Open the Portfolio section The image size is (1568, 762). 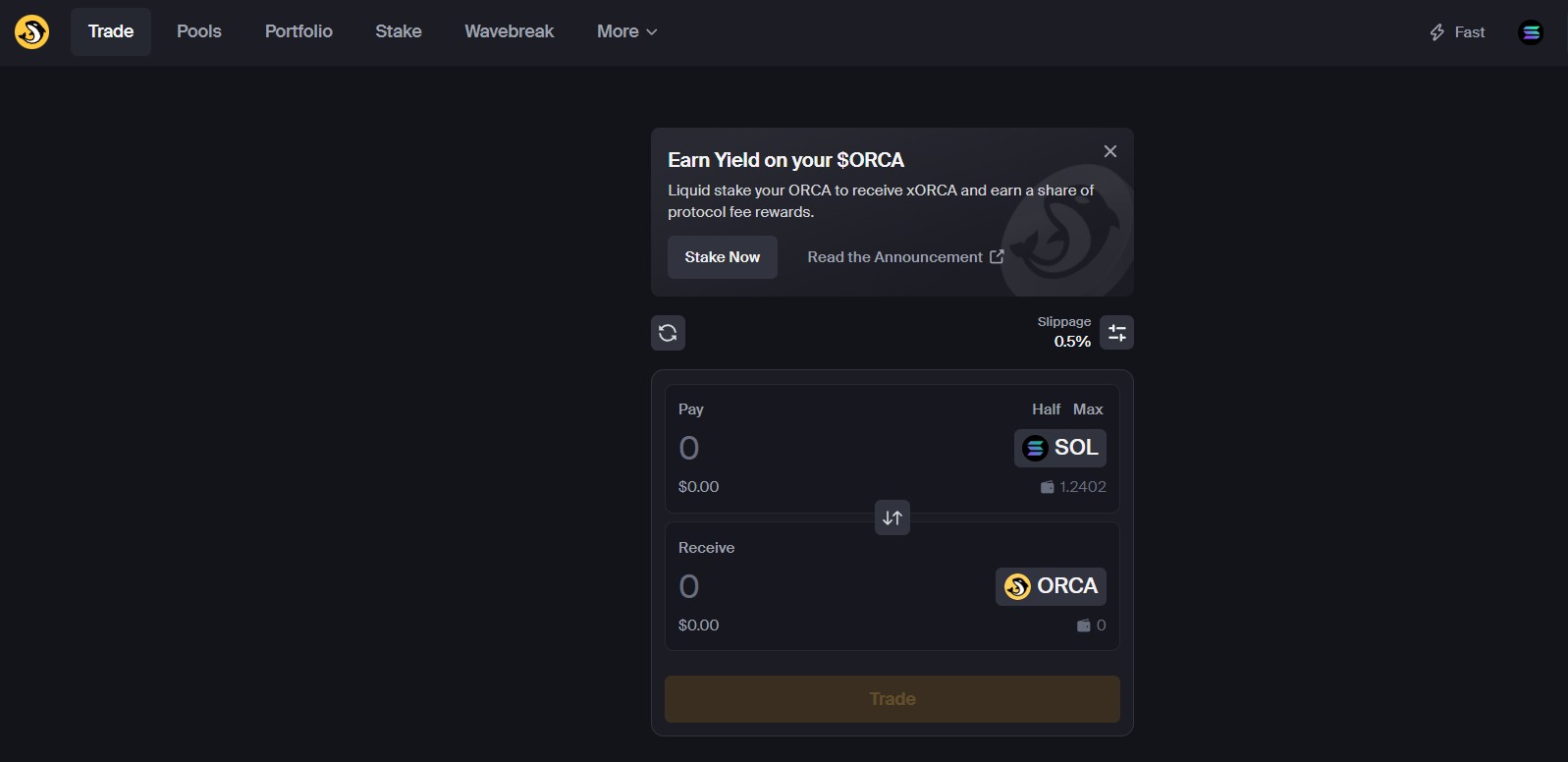pyautogui.click(x=298, y=31)
